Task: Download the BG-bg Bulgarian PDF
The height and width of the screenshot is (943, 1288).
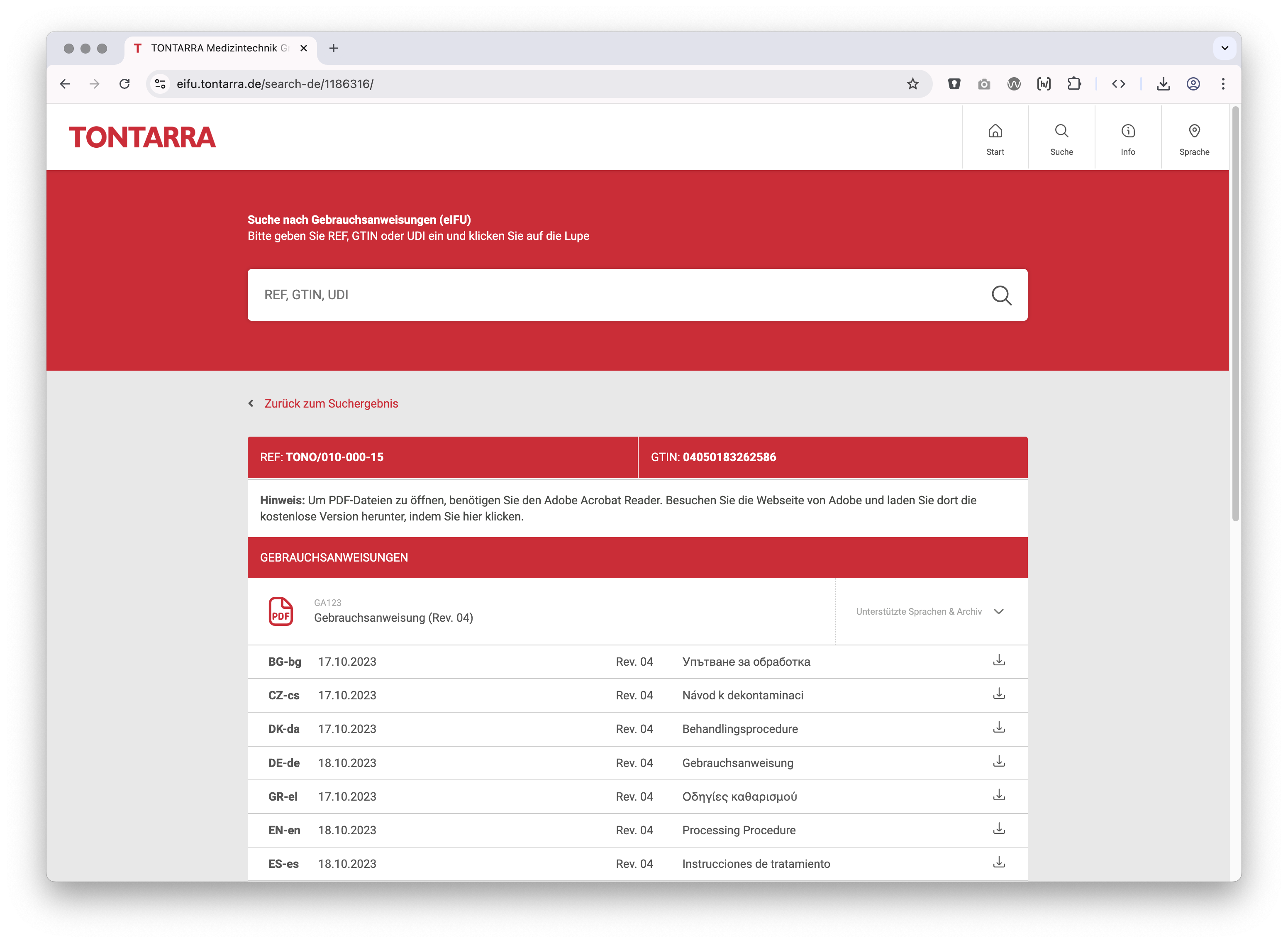Action: pyautogui.click(x=999, y=660)
